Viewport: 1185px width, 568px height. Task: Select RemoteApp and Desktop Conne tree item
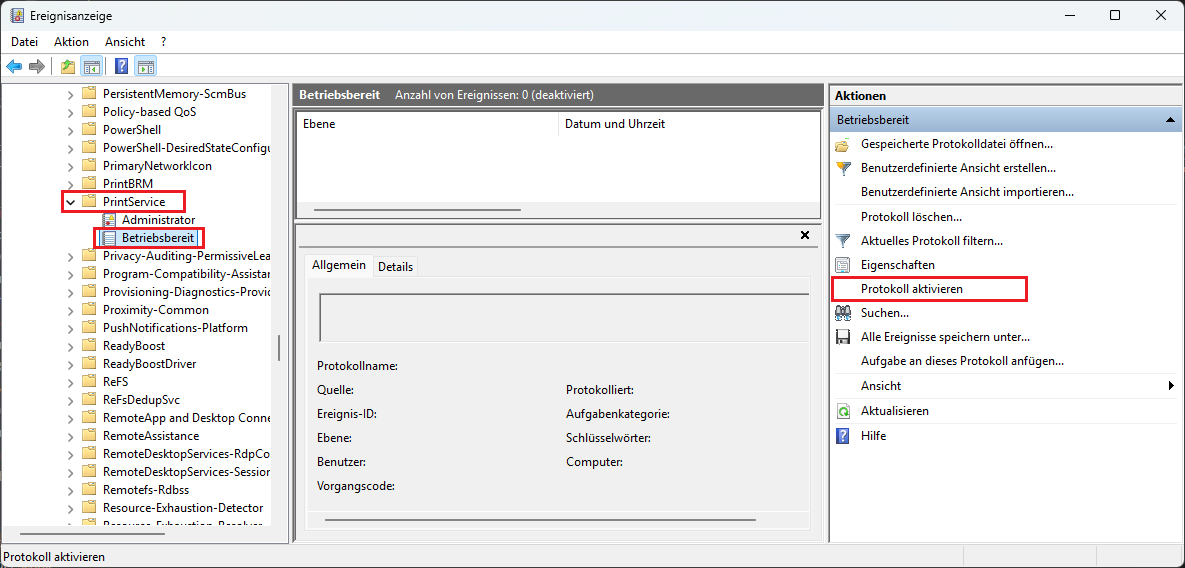coord(186,418)
